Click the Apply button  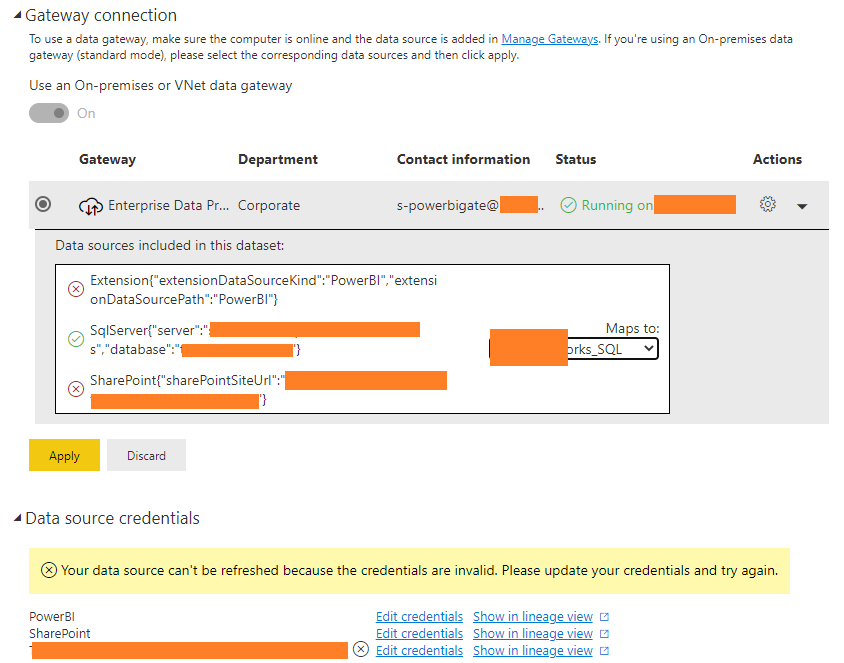coord(65,455)
